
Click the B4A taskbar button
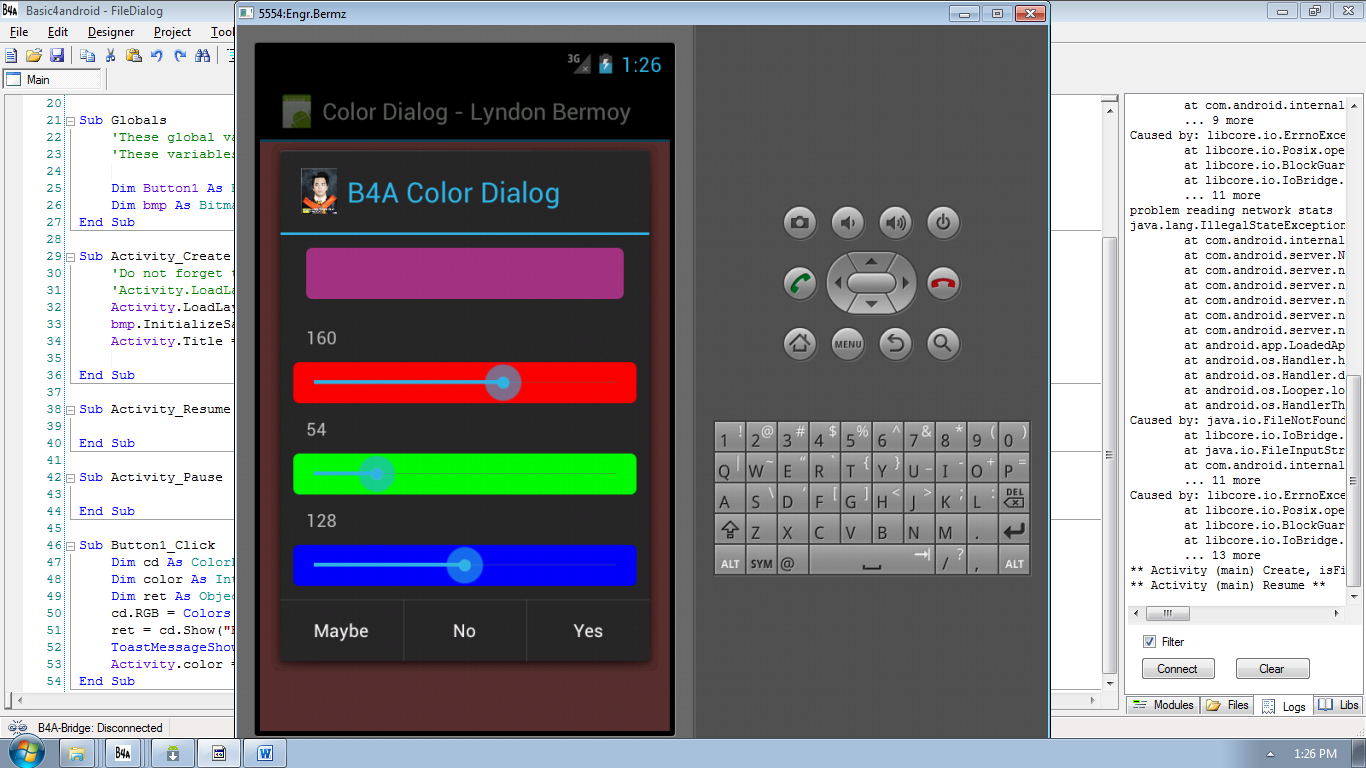(123, 752)
